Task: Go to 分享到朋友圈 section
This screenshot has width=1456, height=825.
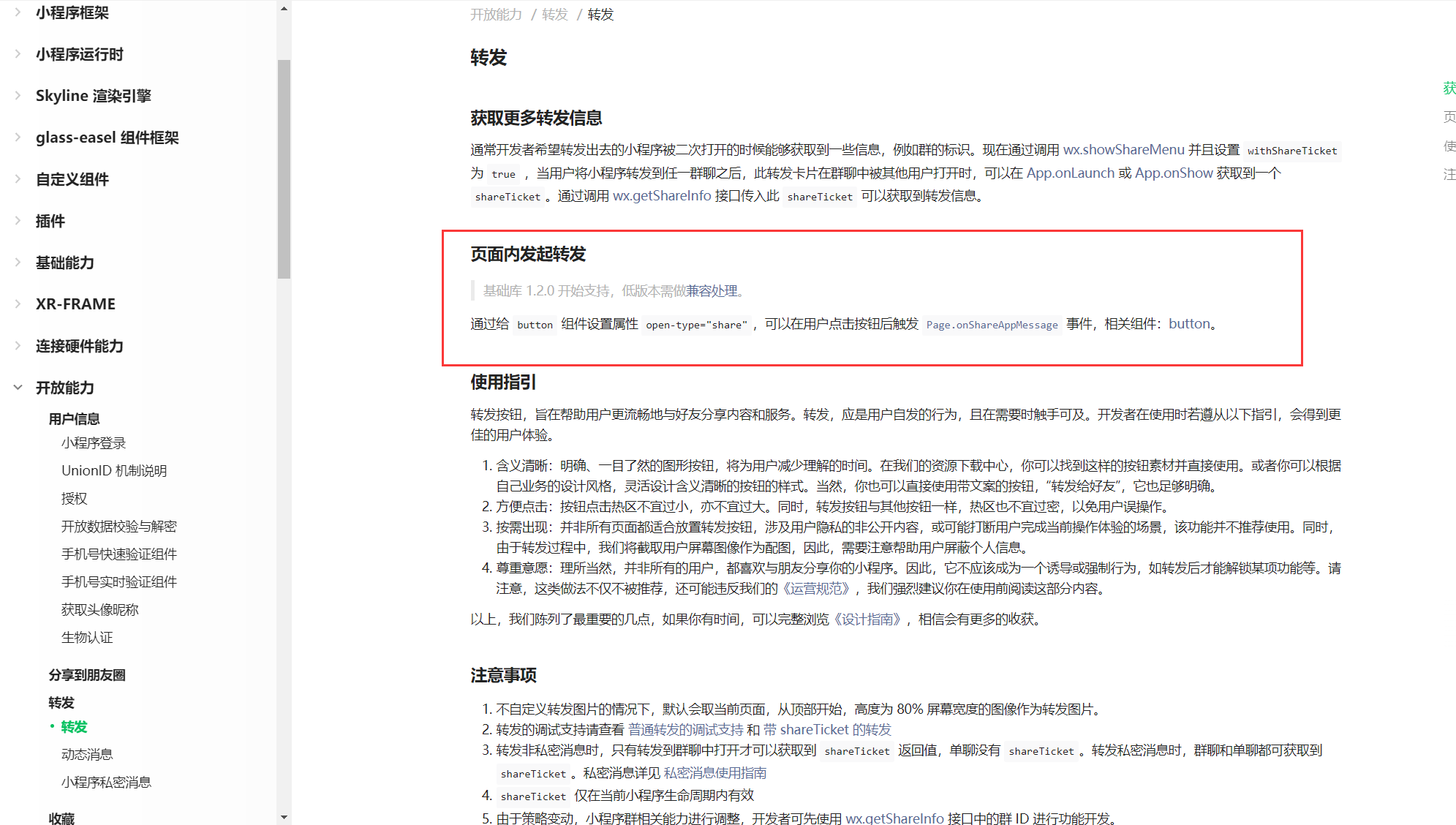Action: click(x=87, y=675)
